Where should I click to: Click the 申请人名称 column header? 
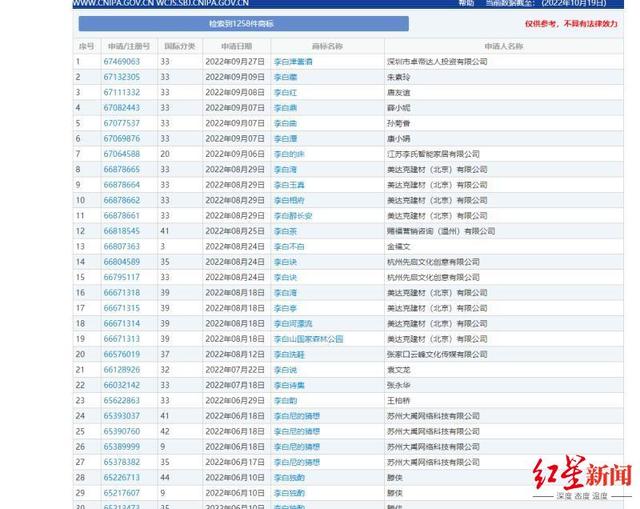504,46
